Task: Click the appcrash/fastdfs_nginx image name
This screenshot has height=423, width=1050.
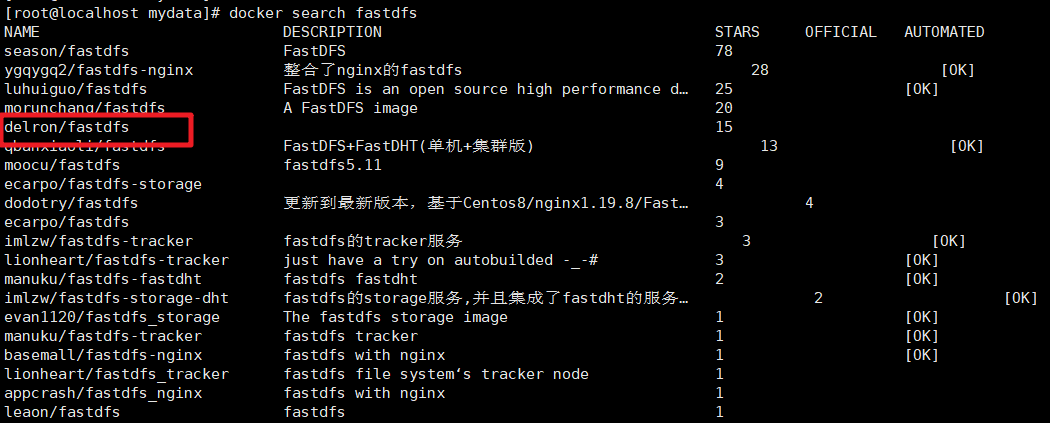Action: [102, 393]
